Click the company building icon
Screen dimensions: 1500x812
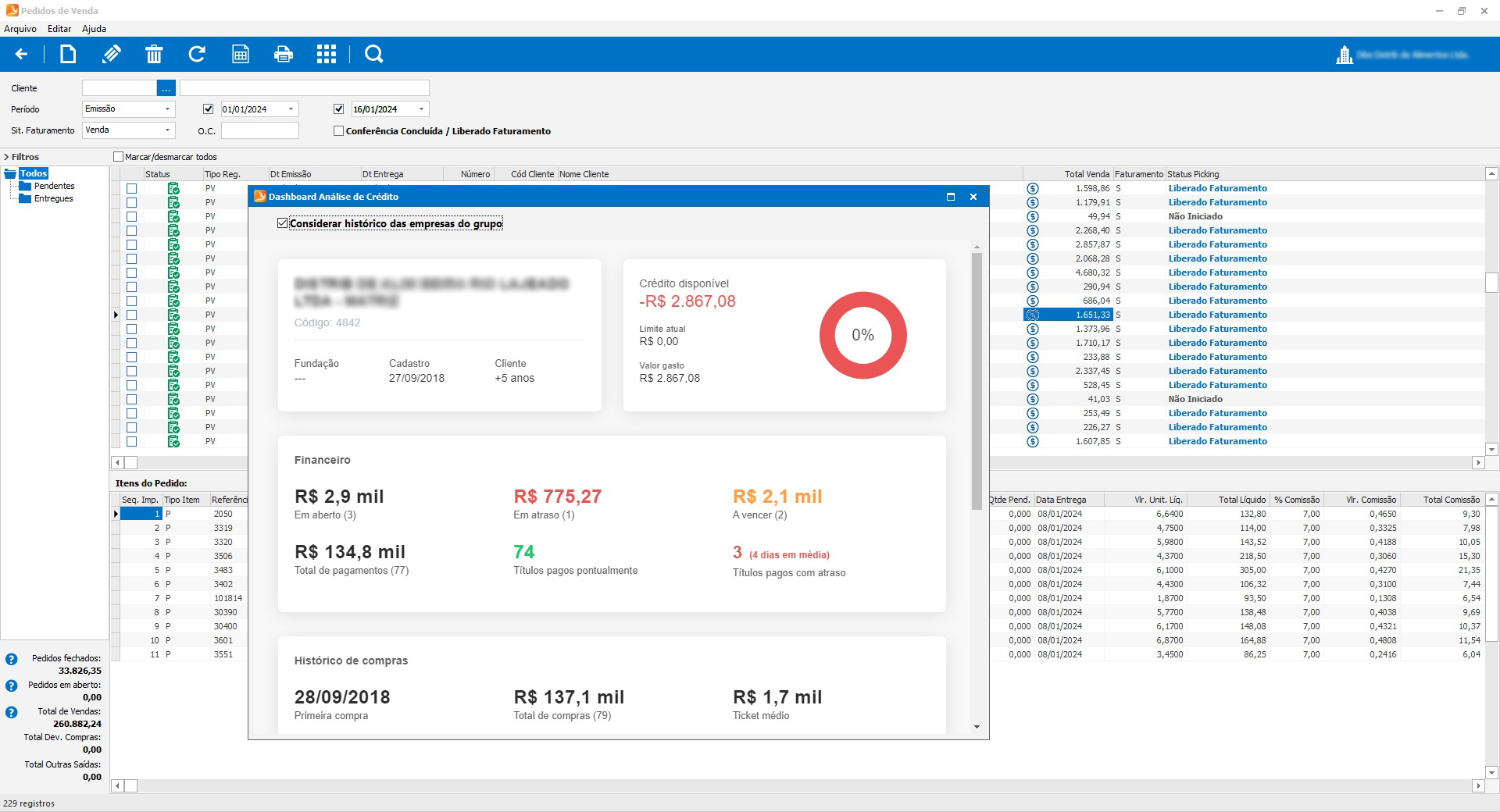[x=1345, y=55]
